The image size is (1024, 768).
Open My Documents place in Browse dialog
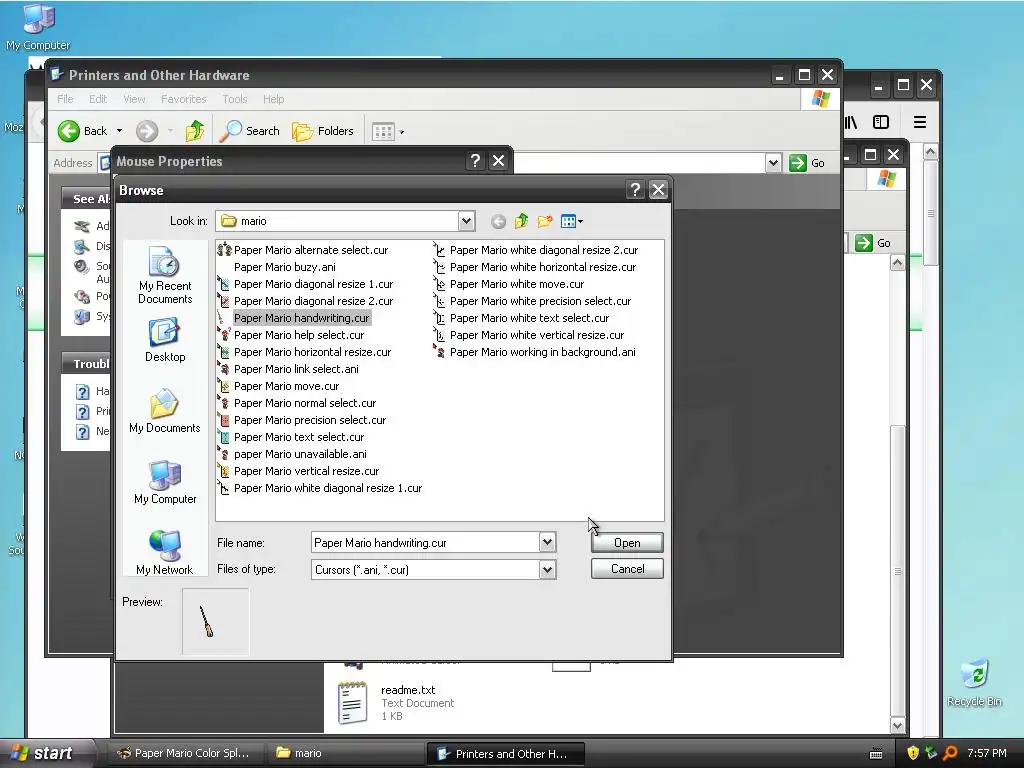pyautogui.click(x=165, y=411)
